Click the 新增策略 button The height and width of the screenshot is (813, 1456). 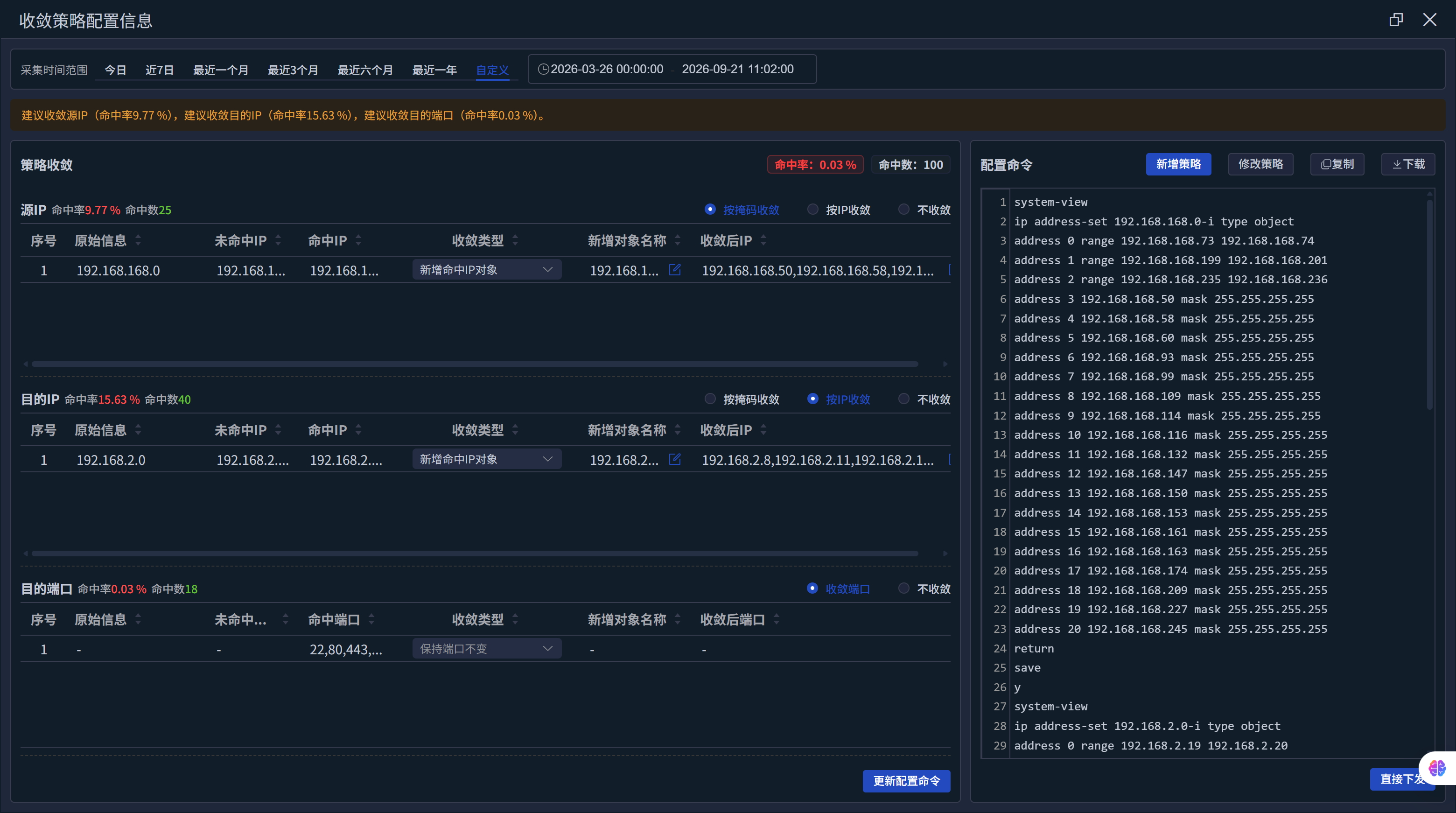[1178, 164]
